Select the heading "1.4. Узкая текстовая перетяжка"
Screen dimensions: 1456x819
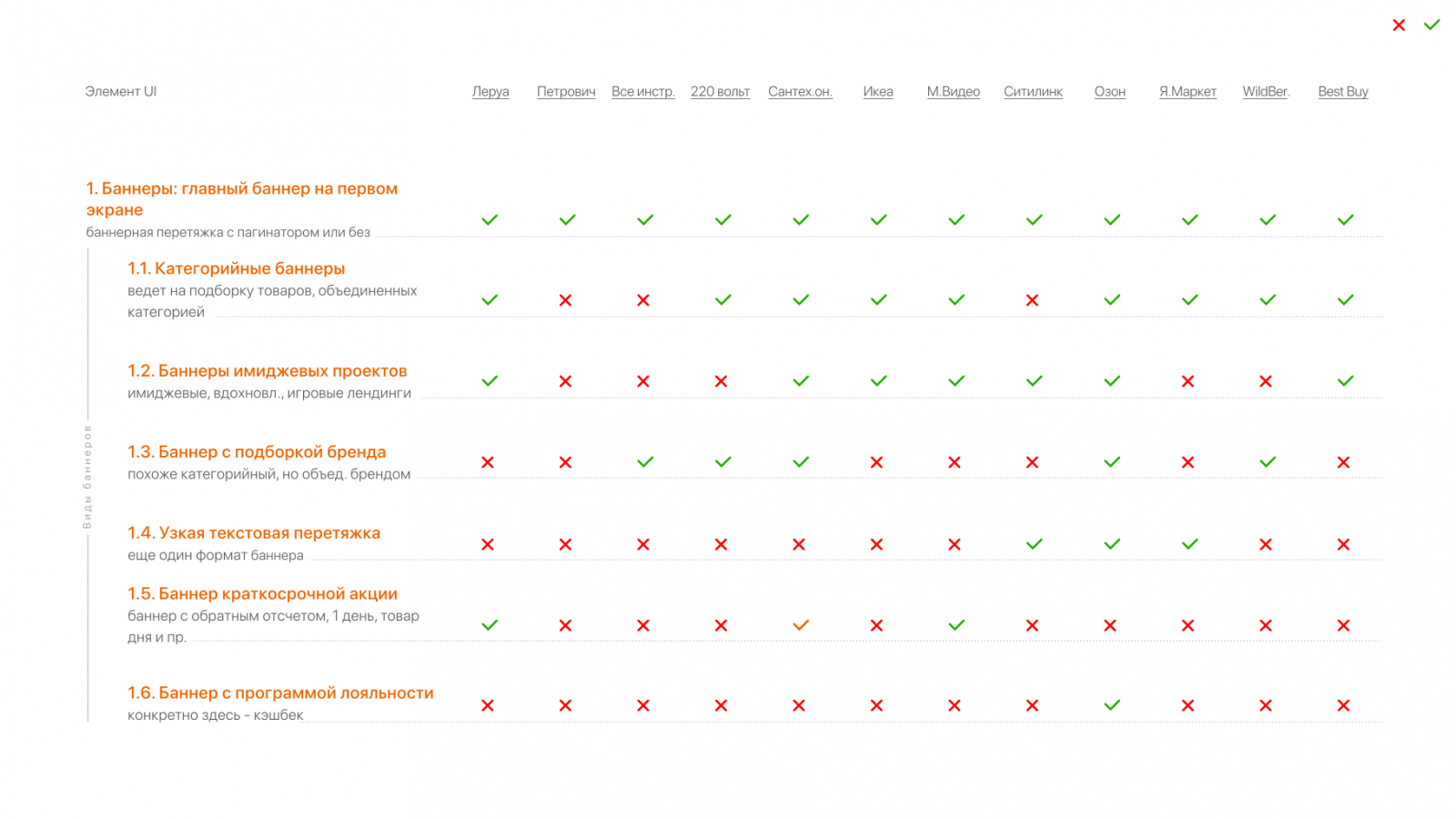tap(254, 533)
